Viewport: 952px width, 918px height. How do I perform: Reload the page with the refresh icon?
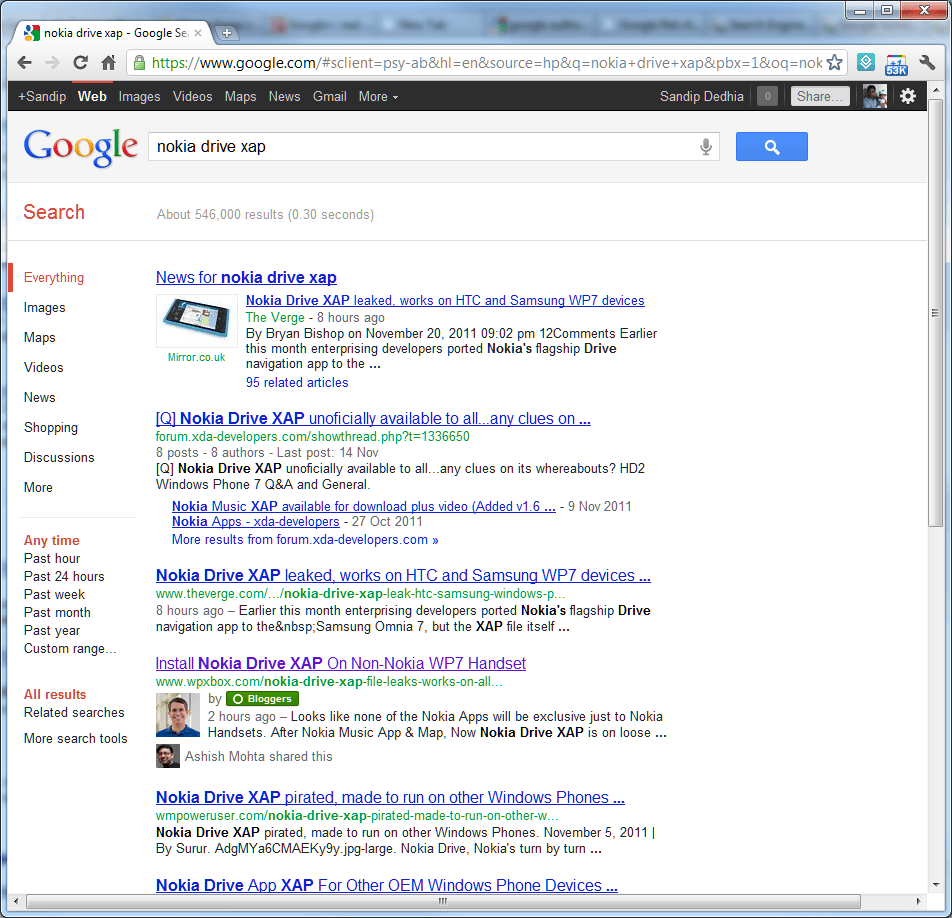click(81, 63)
